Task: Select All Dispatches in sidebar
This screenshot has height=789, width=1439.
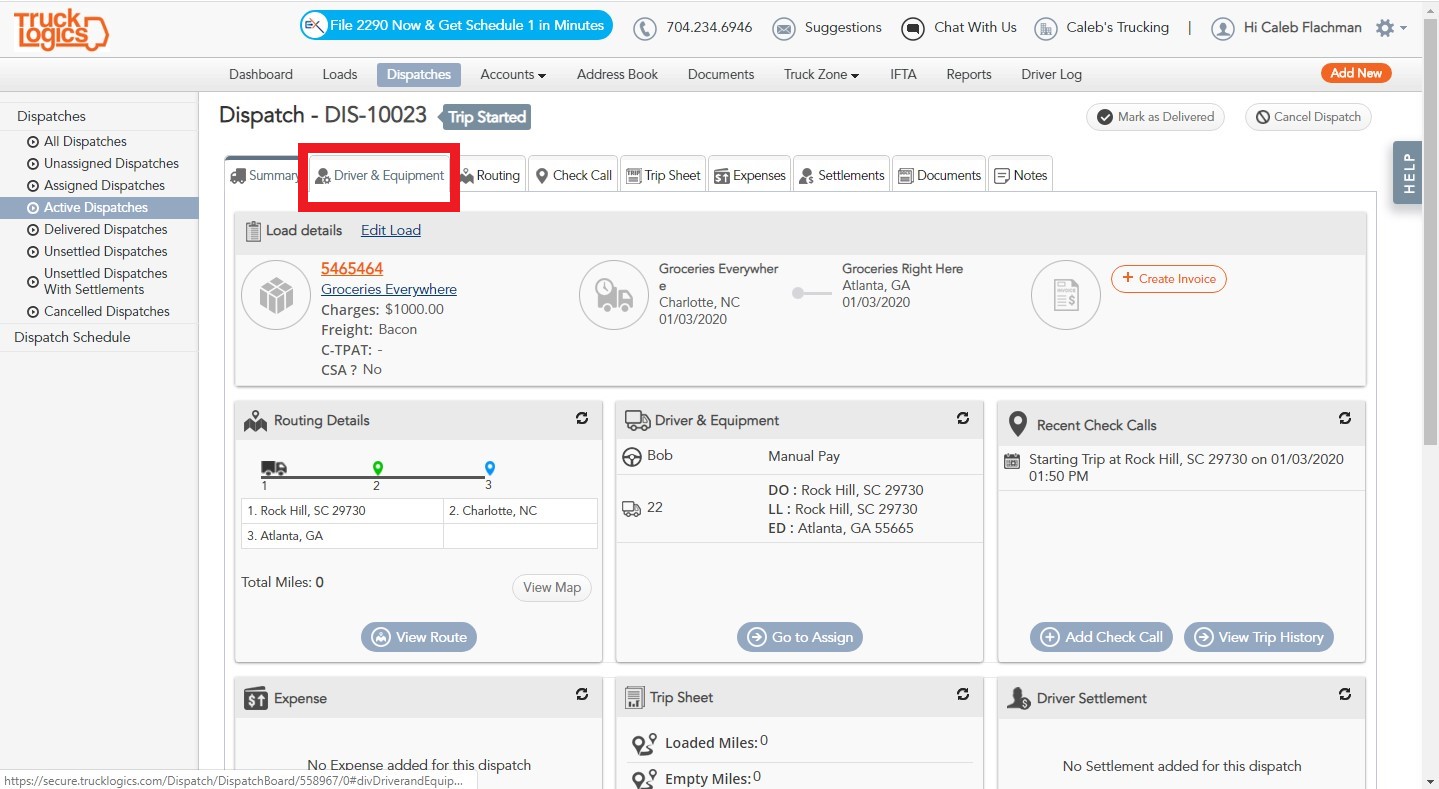Action: tap(85, 142)
